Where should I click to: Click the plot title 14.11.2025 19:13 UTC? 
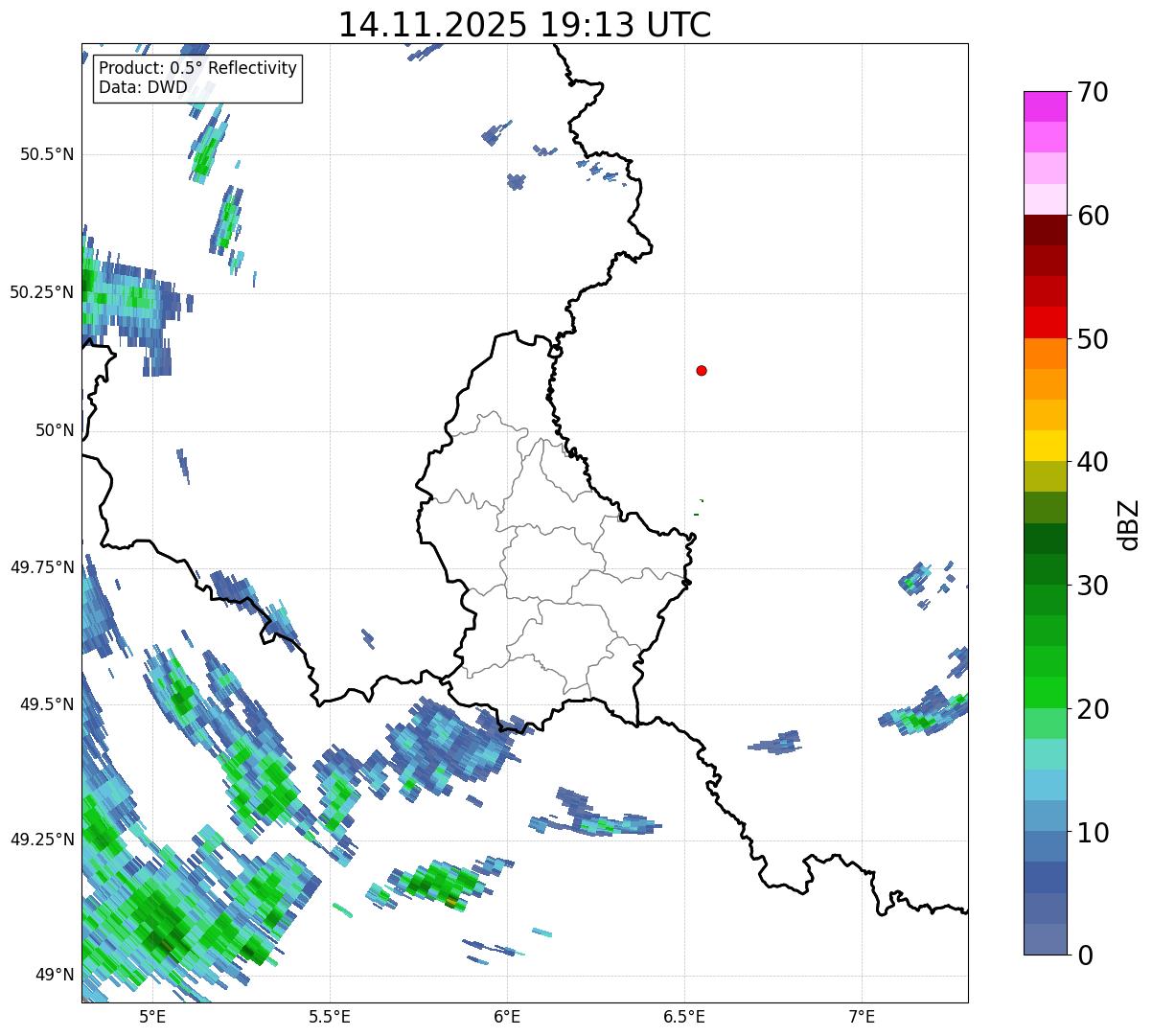525,25
